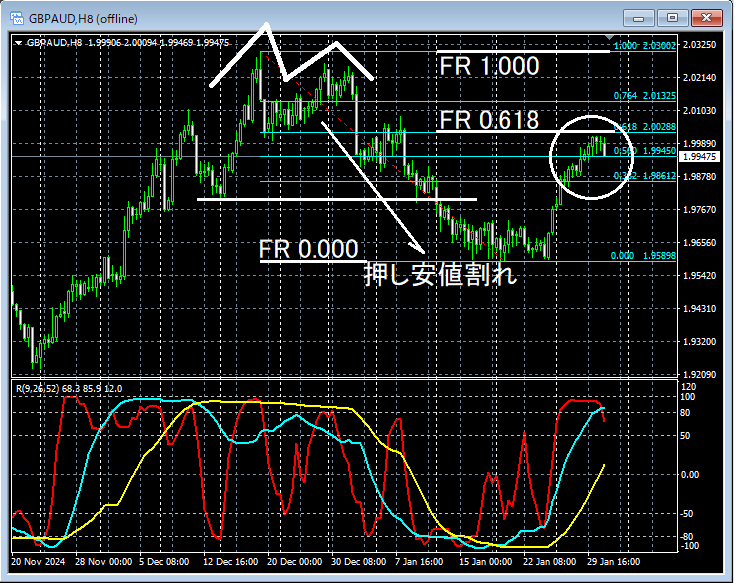Click the FR 1.000 text label on chart
This screenshot has height=583, width=735.
click(489, 66)
